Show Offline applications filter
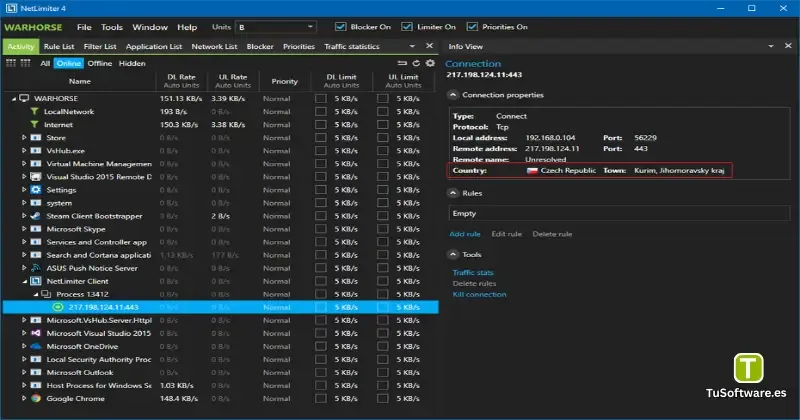This screenshot has width=800, height=420. (x=99, y=63)
